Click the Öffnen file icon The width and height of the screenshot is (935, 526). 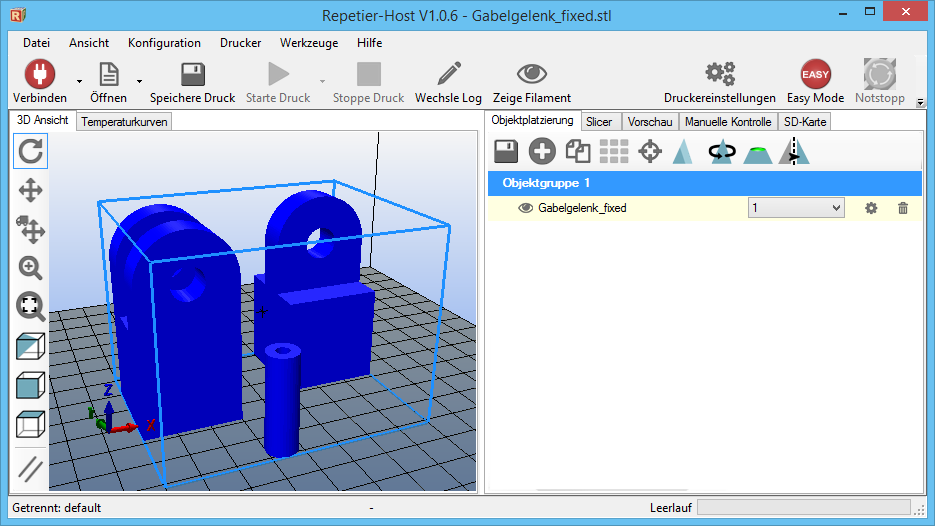point(109,74)
